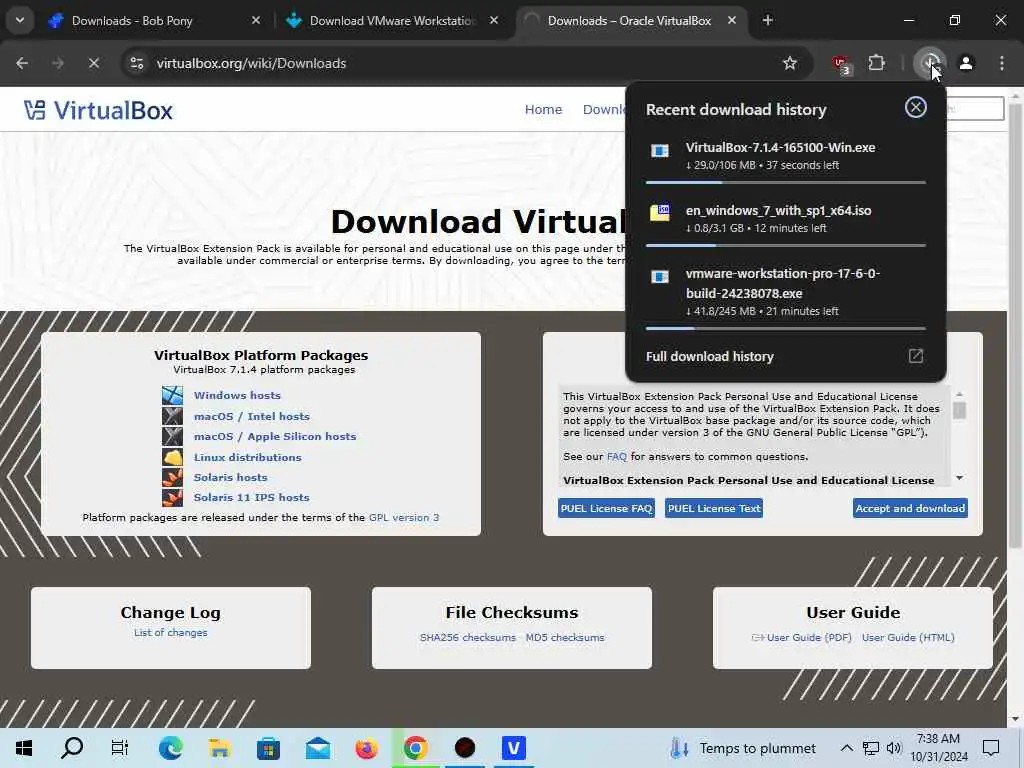
Task: Open List of changes link
Action: [x=170, y=632]
